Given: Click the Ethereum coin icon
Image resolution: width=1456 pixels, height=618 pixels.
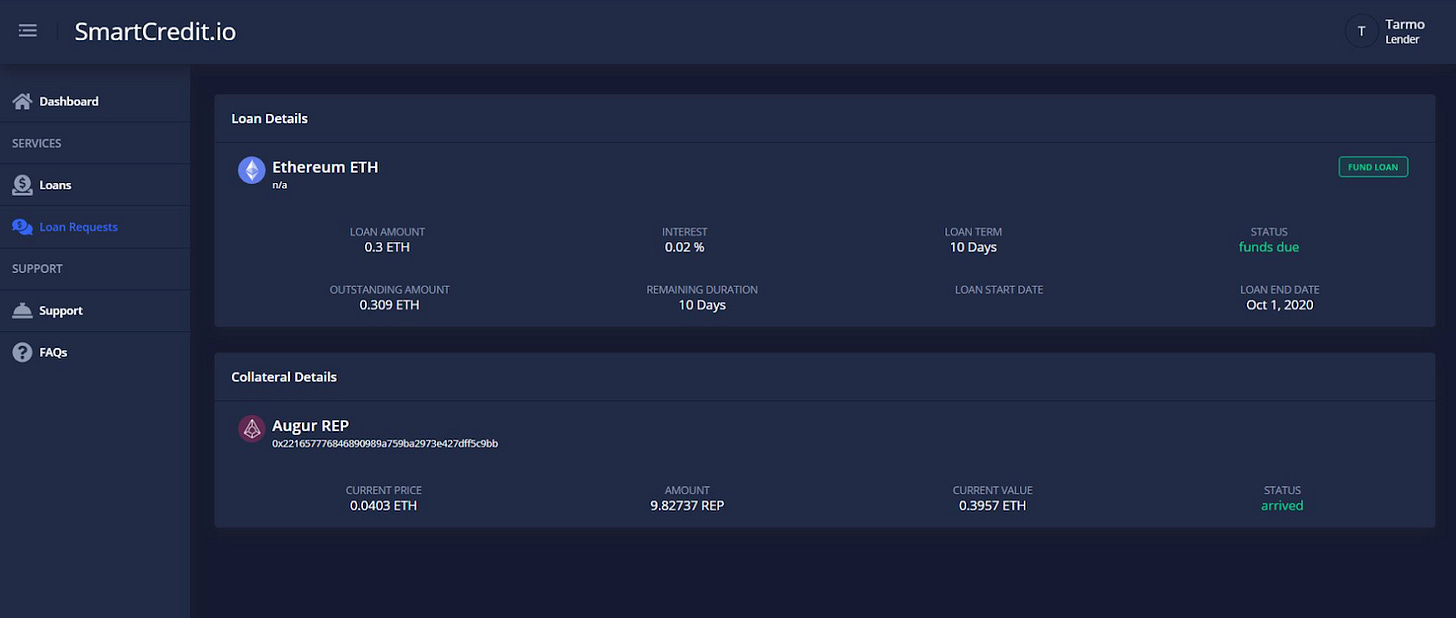Looking at the screenshot, I should [x=251, y=170].
